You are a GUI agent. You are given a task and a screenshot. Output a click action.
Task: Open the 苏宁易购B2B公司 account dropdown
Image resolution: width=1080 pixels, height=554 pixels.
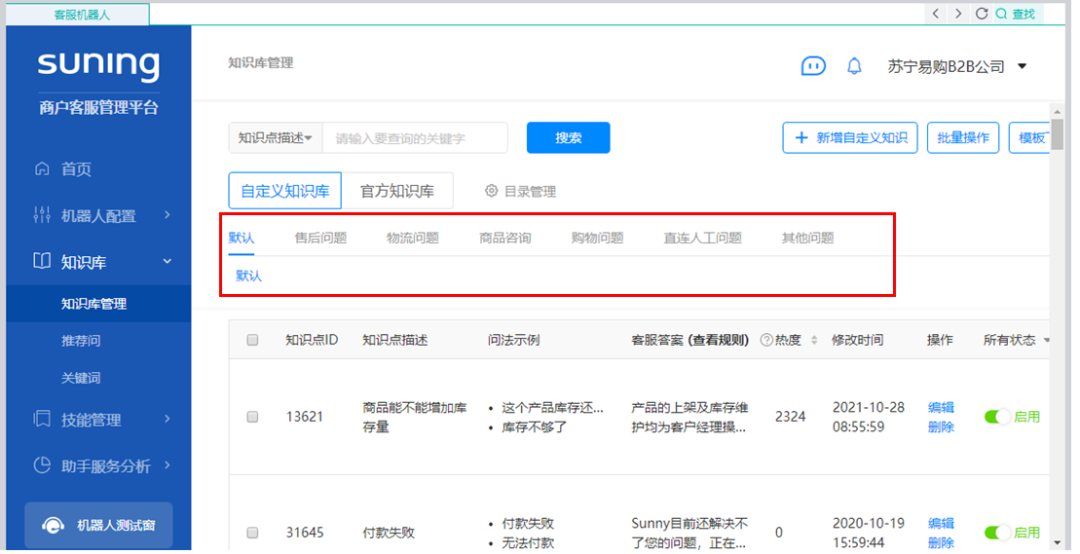click(957, 66)
